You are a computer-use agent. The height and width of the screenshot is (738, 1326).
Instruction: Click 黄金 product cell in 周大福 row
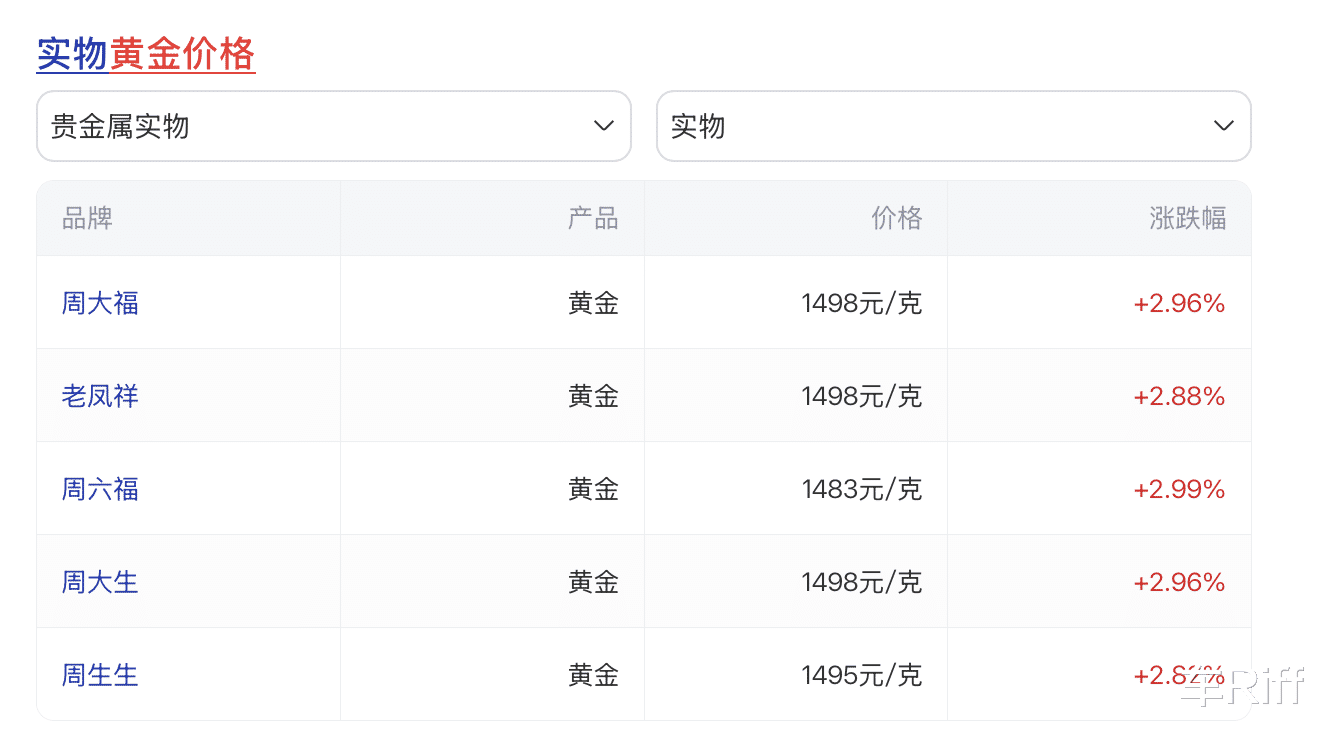tap(593, 303)
